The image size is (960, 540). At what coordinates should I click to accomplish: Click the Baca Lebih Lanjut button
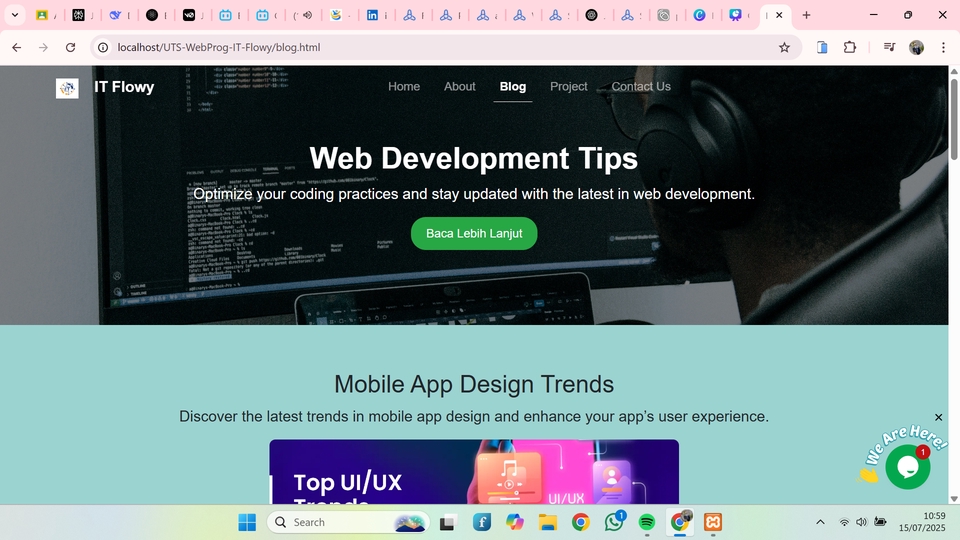[474, 233]
